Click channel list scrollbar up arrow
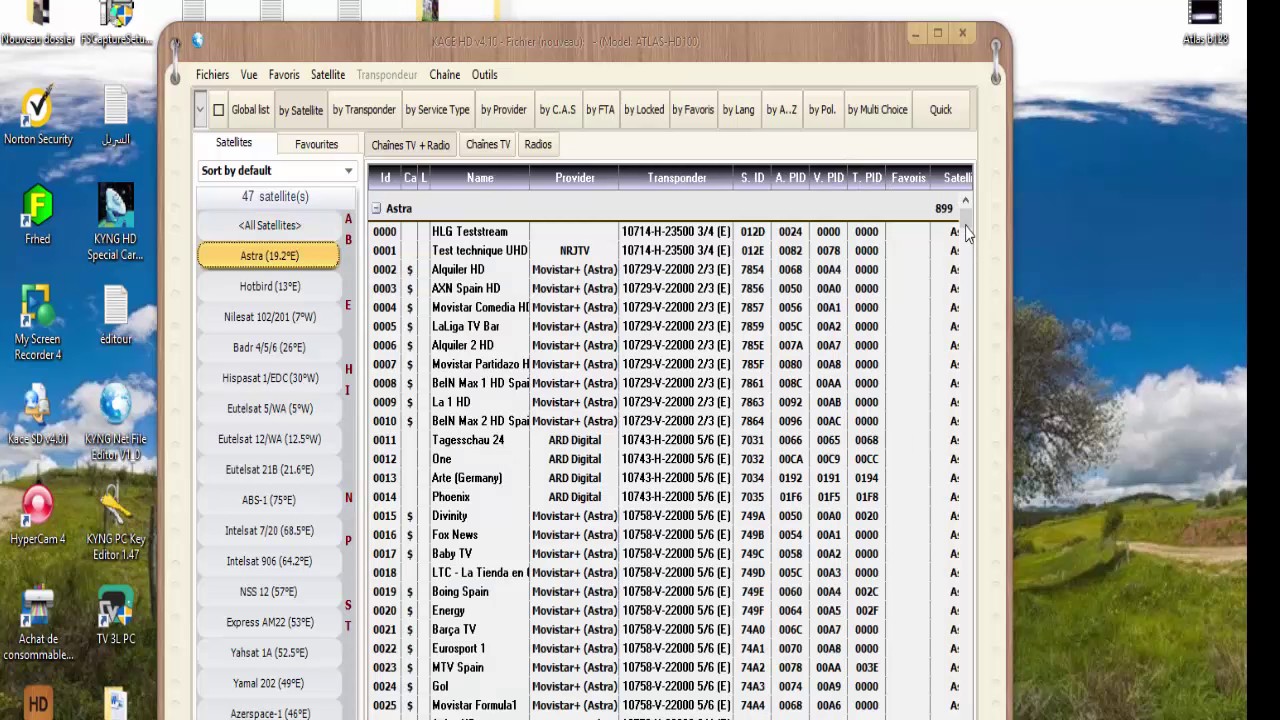 (965, 201)
